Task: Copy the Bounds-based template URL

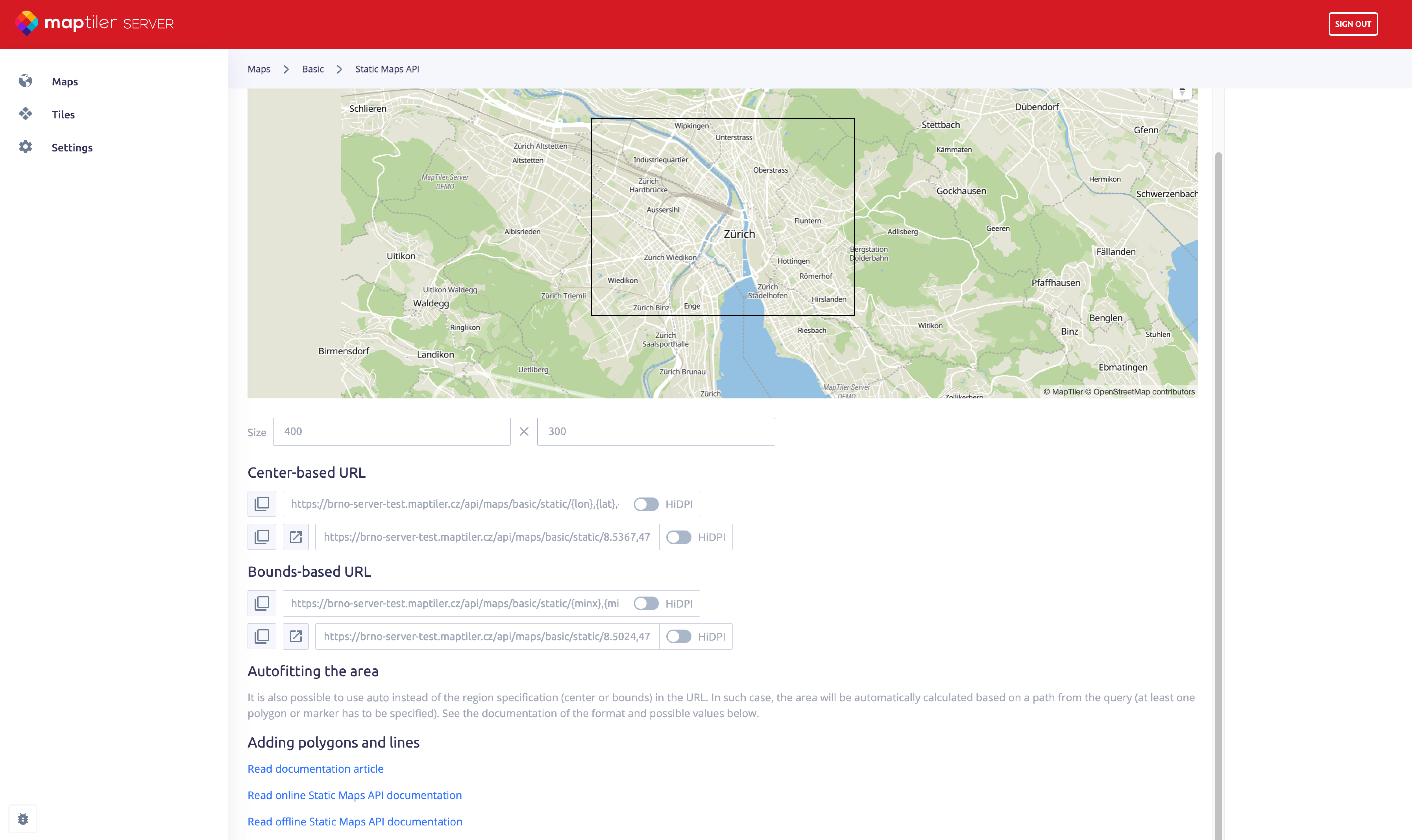Action: (262, 603)
